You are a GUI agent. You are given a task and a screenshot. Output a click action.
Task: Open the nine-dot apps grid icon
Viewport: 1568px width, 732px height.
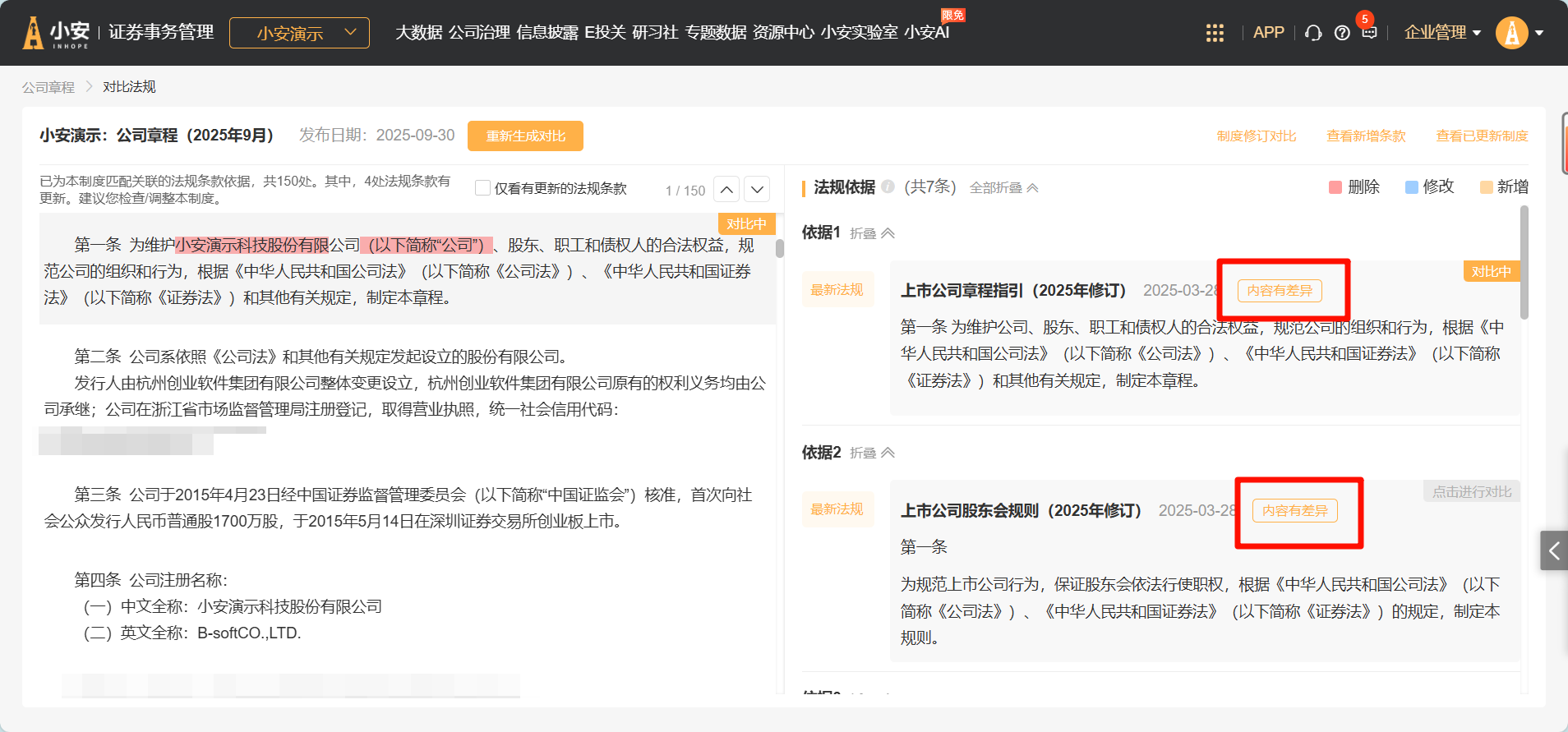click(x=1215, y=33)
